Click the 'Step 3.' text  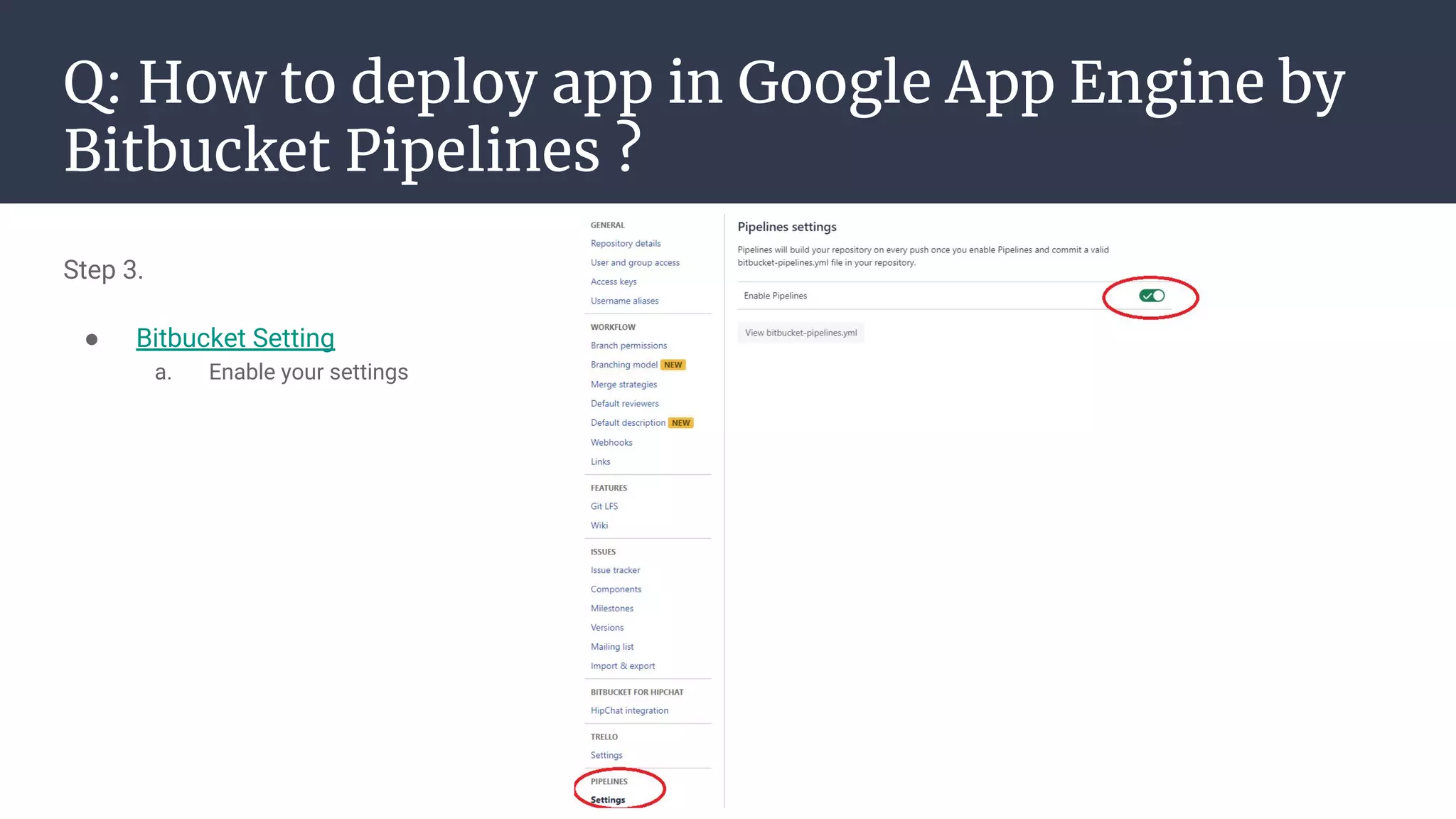click(103, 270)
